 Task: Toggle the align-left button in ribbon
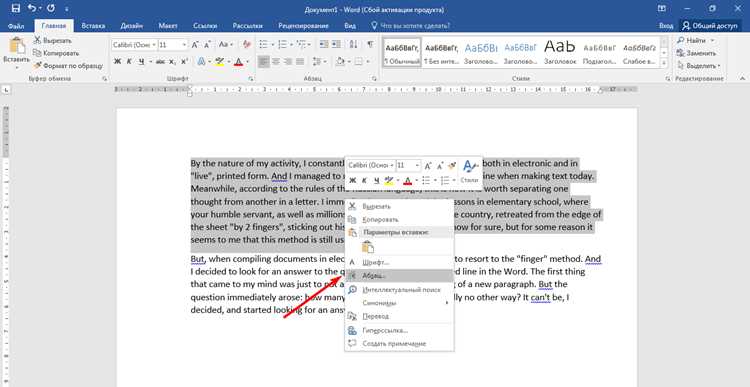point(264,62)
